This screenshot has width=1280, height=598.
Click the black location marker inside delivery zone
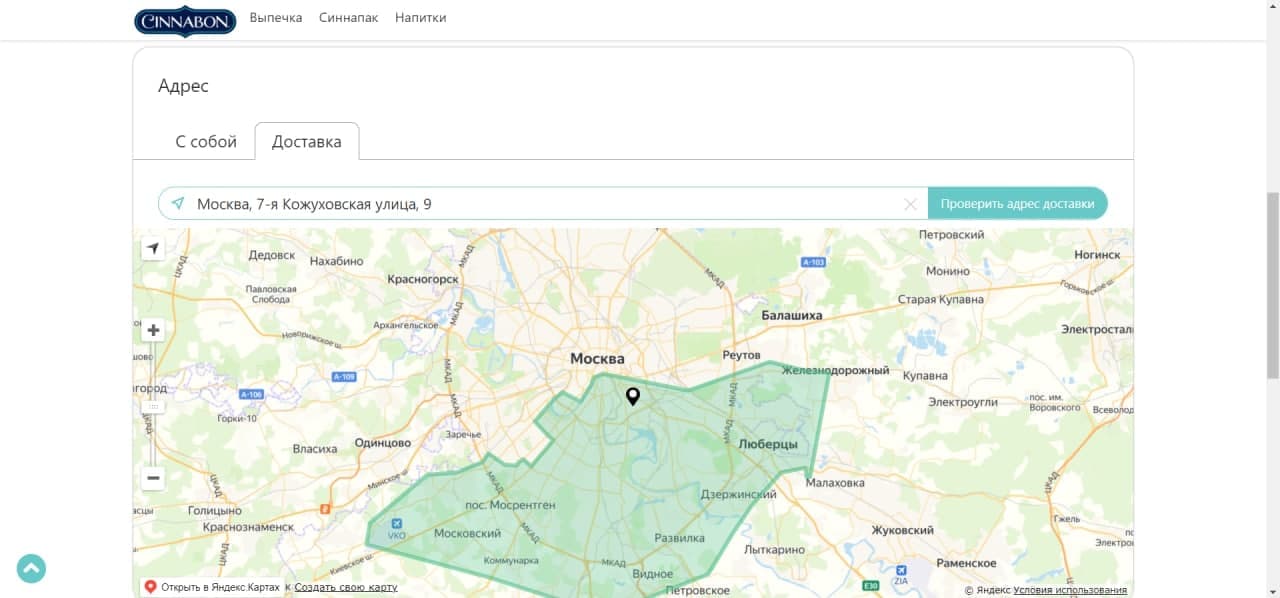click(x=632, y=396)
